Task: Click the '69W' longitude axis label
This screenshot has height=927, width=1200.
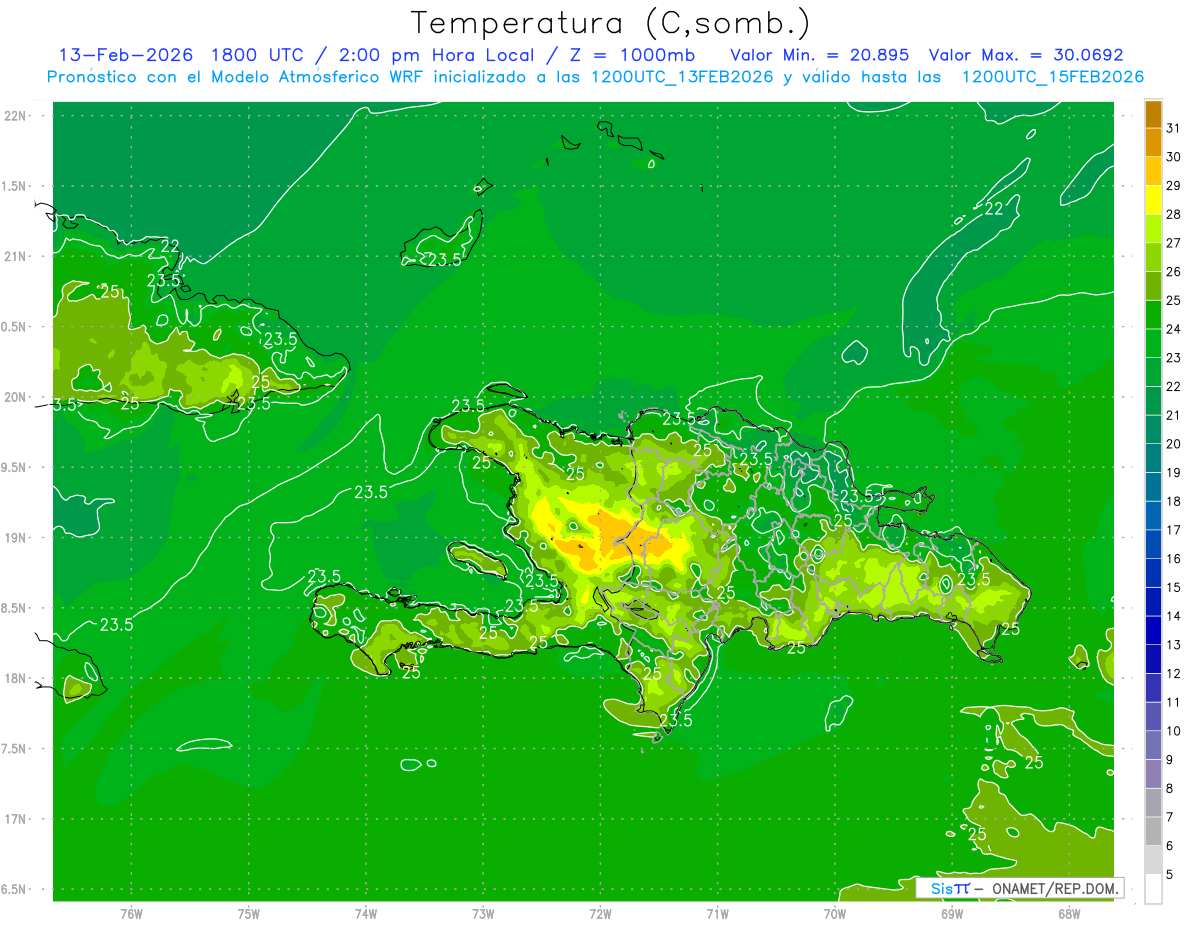Action: (x=952, y=913)
